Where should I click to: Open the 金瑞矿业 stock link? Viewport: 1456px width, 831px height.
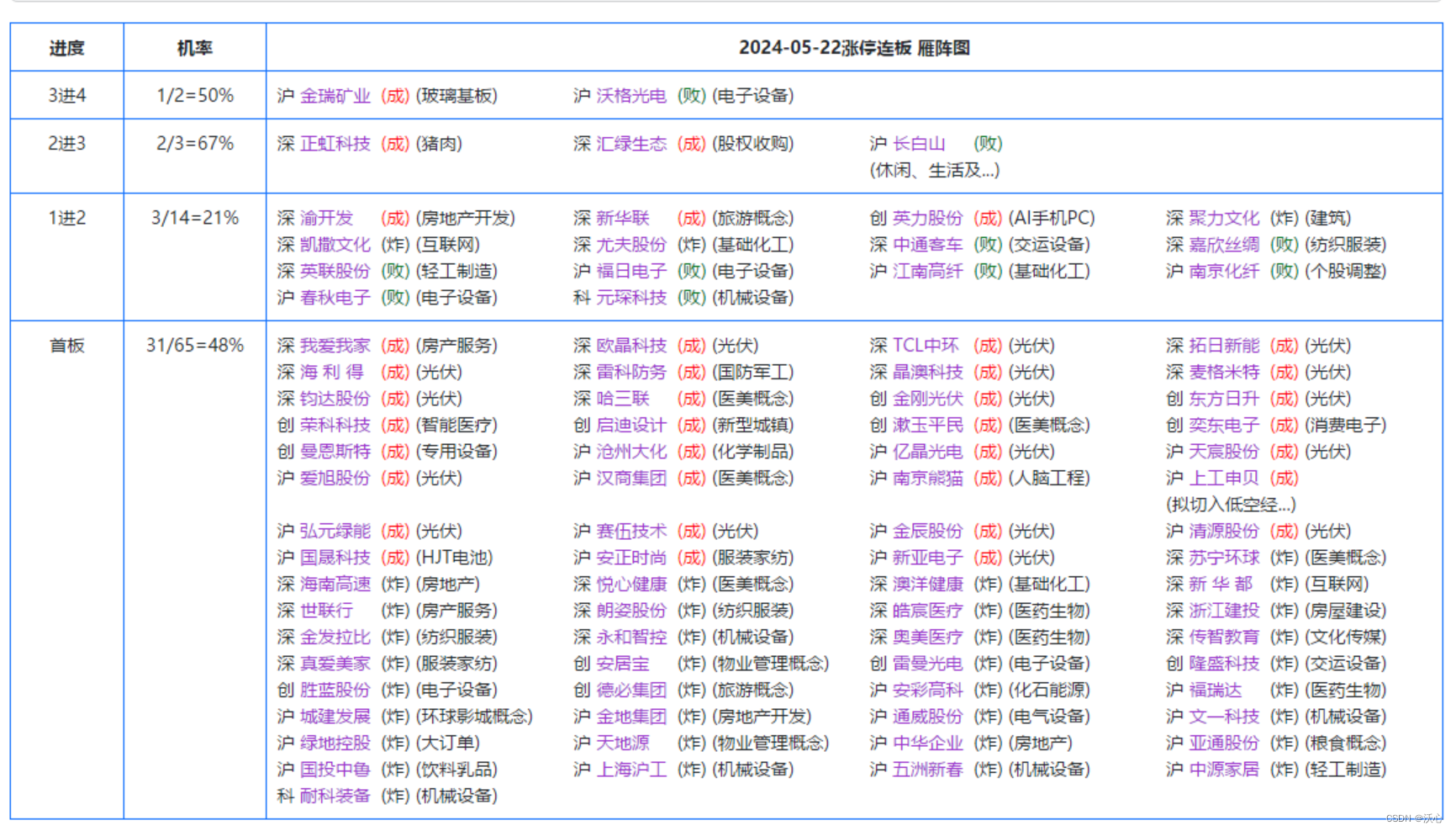(x=335, y=96)
